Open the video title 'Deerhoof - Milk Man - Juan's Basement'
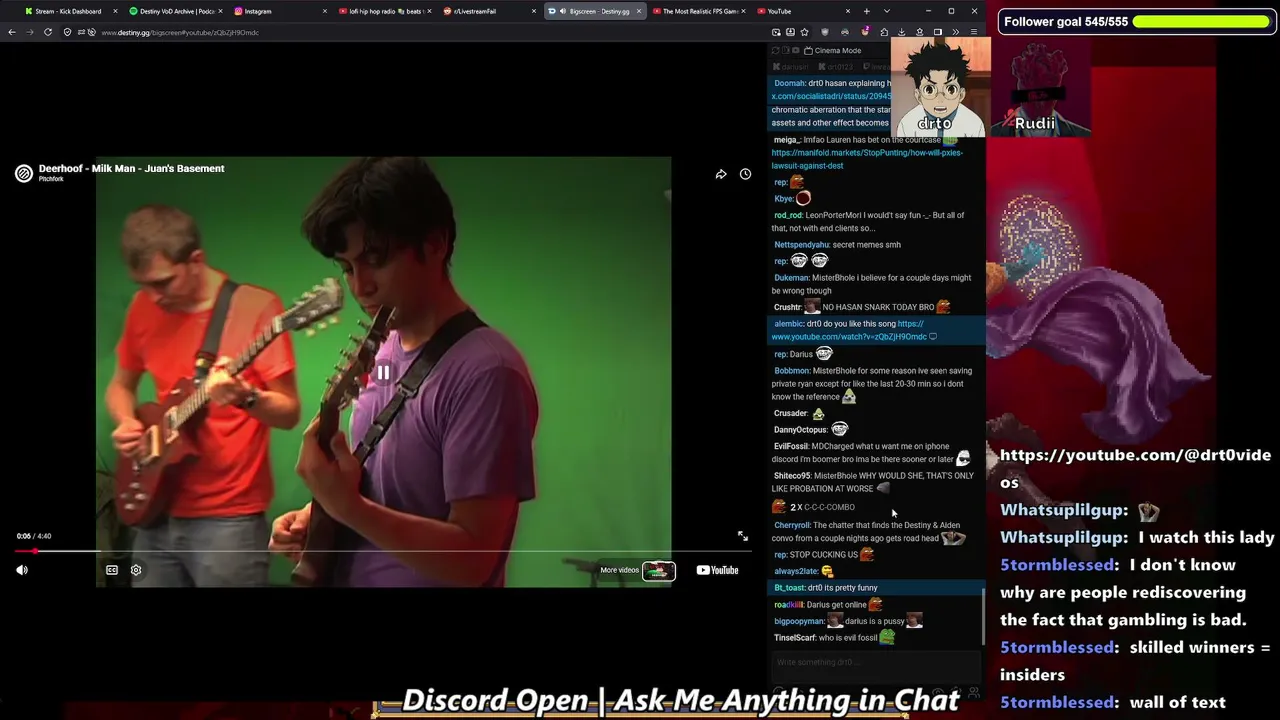Screen dimensions: 1280x720 click(131, 168)
